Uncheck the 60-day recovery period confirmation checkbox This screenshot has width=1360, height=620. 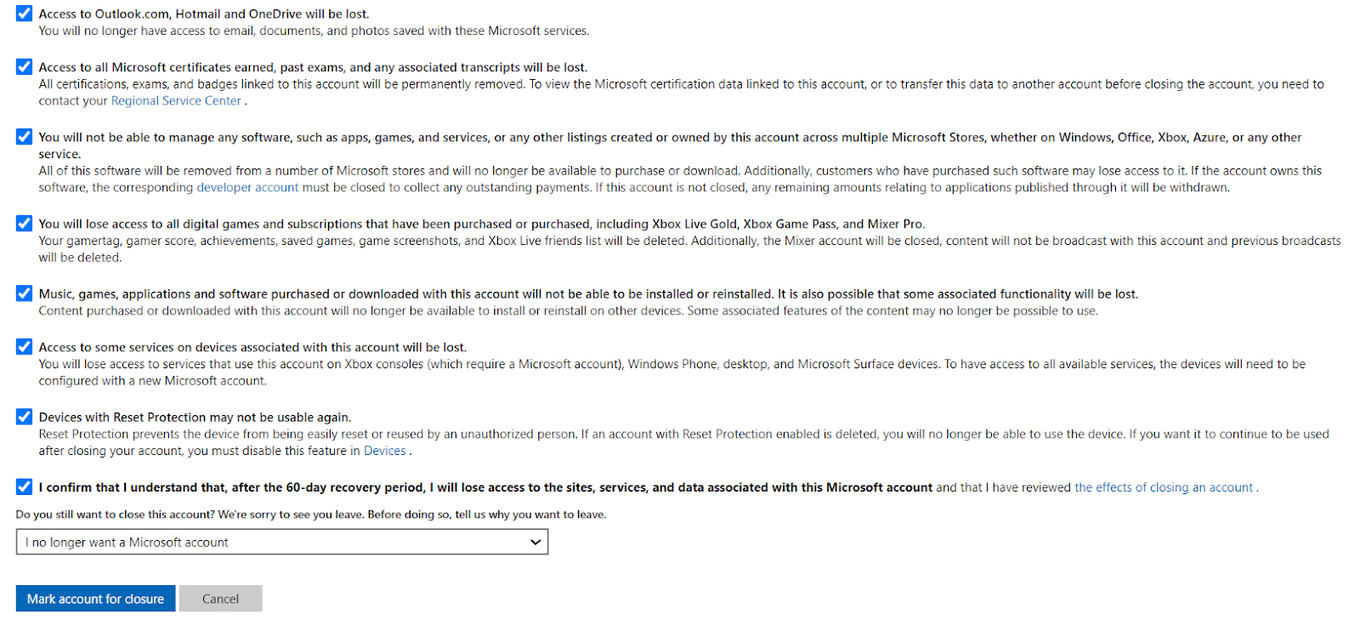[x=23, y=487]
